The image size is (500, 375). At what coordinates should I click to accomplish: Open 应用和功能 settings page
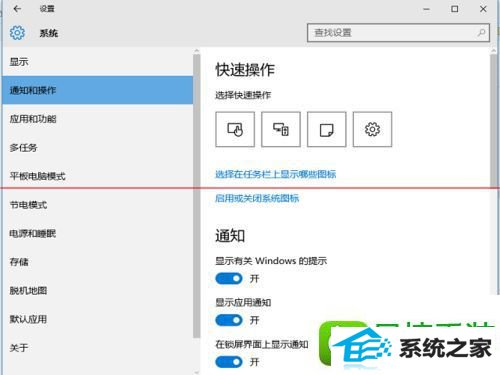coord(97,119)
